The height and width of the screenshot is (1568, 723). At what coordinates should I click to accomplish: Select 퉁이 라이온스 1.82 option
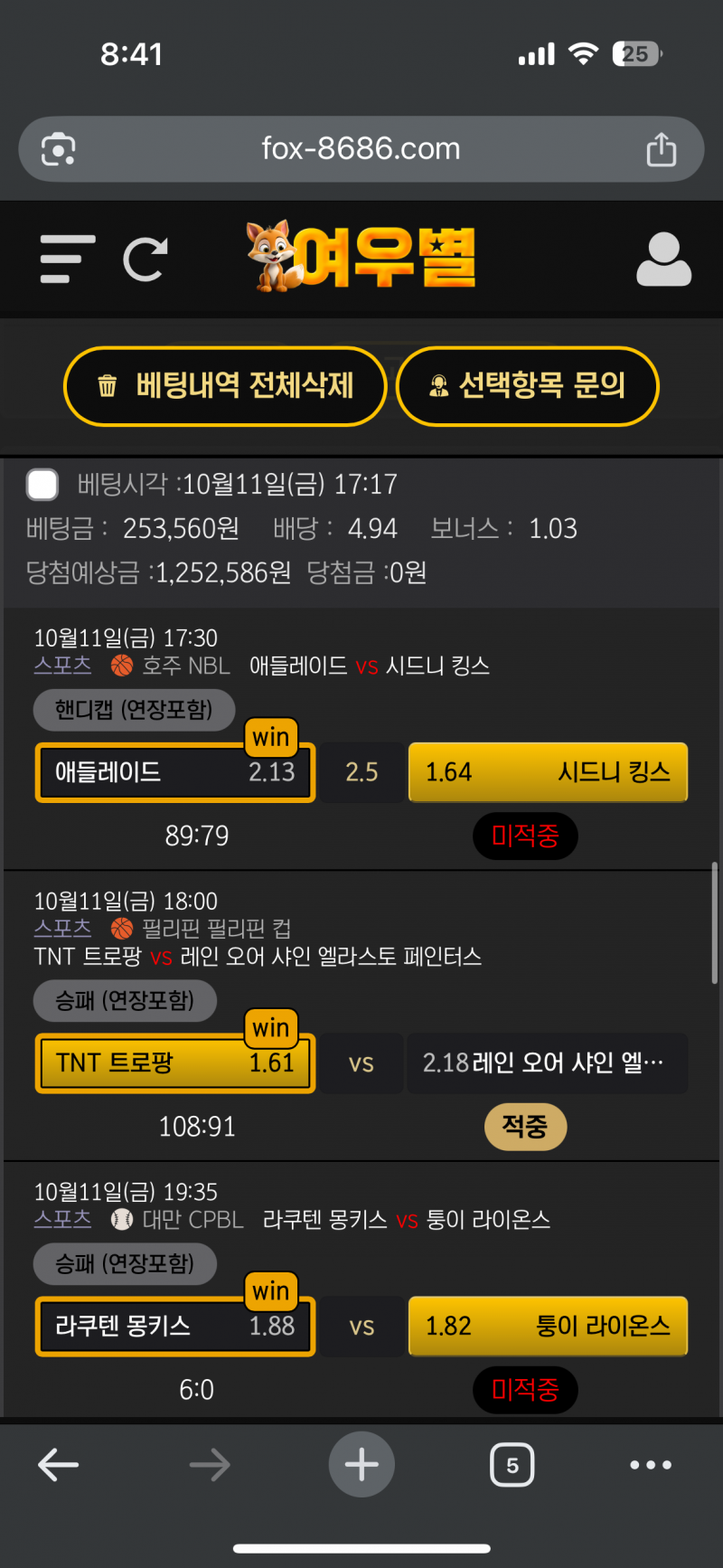[548, 1327]
